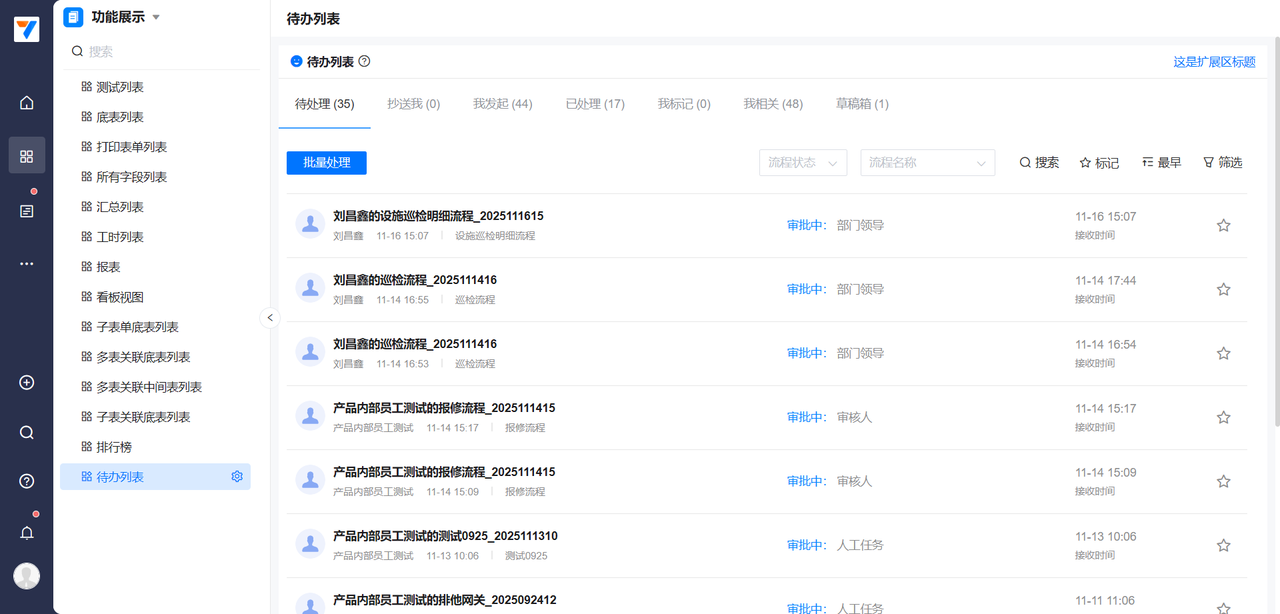Expand the 功能展示 app dropdown arrow
The width and height of the screenshot is (1280, 614).
click(156, 18)
